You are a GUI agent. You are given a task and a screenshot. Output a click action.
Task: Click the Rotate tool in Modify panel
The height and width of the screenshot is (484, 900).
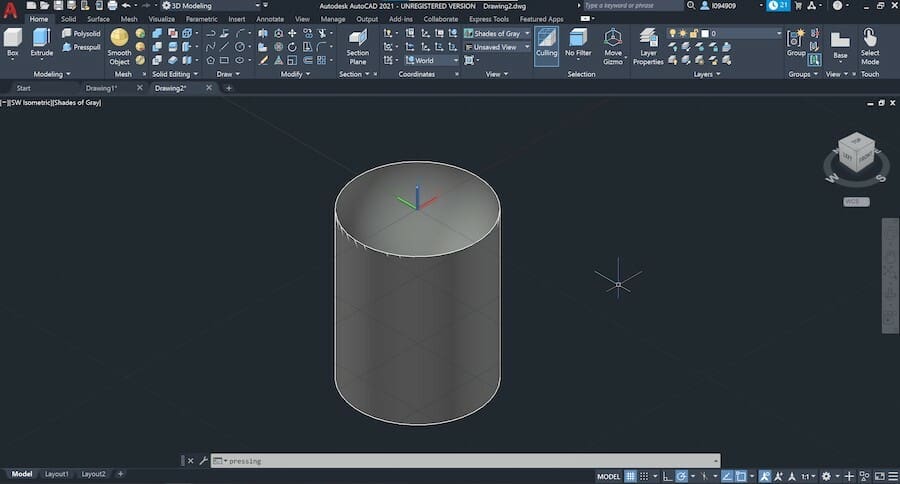point(292,47)
